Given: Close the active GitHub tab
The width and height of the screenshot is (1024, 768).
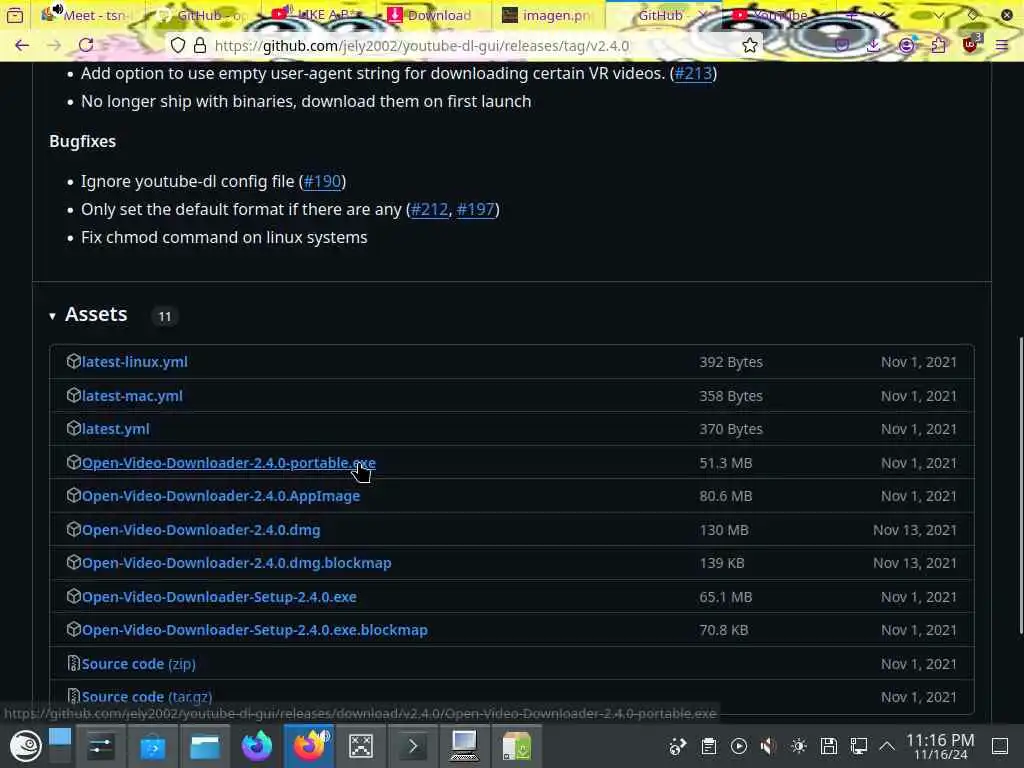Looking at the screenshot, I should [703, 14].
